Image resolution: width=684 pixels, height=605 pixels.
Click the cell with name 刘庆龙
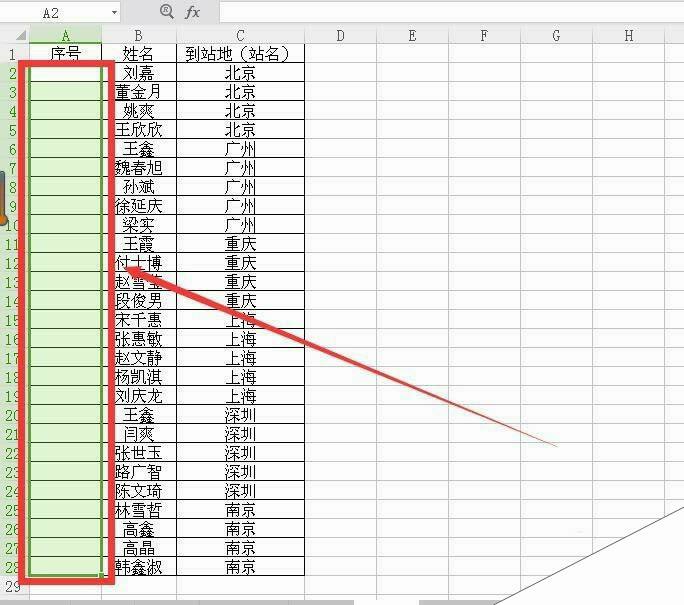pyautogui.click(x=139, y=396)
